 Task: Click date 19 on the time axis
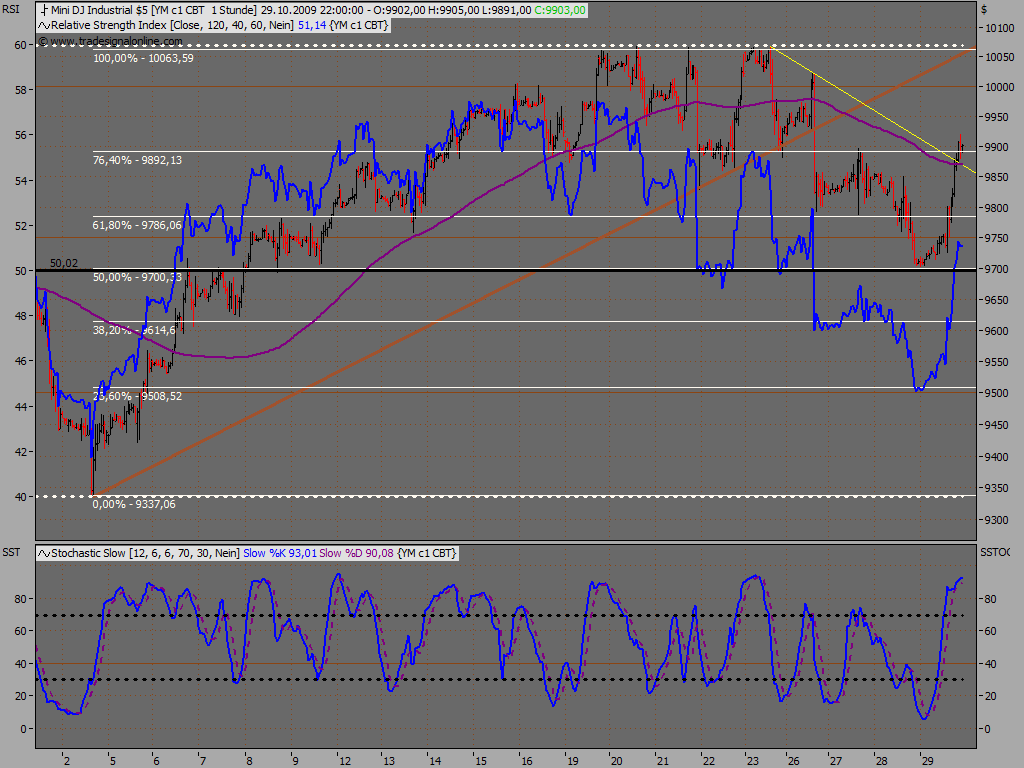coord(573,761)
